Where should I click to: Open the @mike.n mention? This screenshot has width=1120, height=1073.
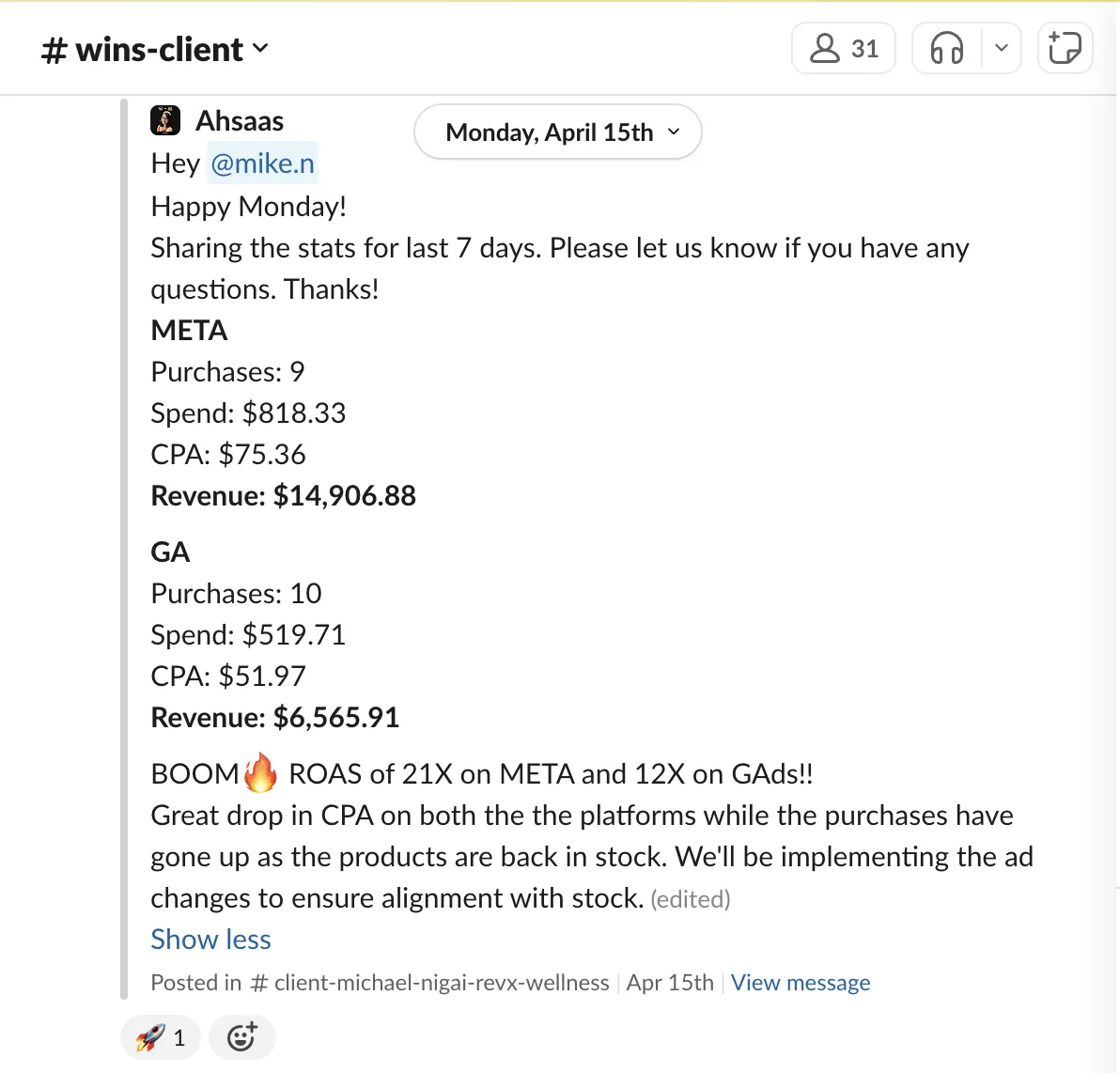click(x=262, y=163)
